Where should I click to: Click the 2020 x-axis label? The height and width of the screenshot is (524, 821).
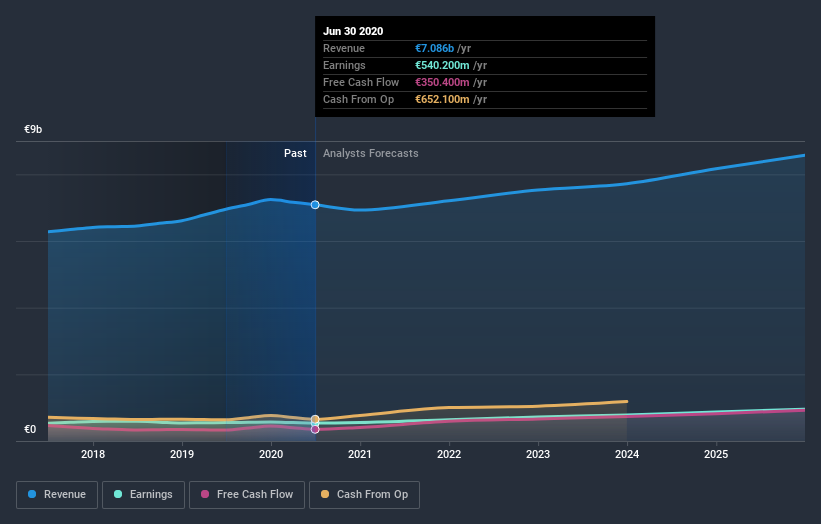[x=271, y=454]
